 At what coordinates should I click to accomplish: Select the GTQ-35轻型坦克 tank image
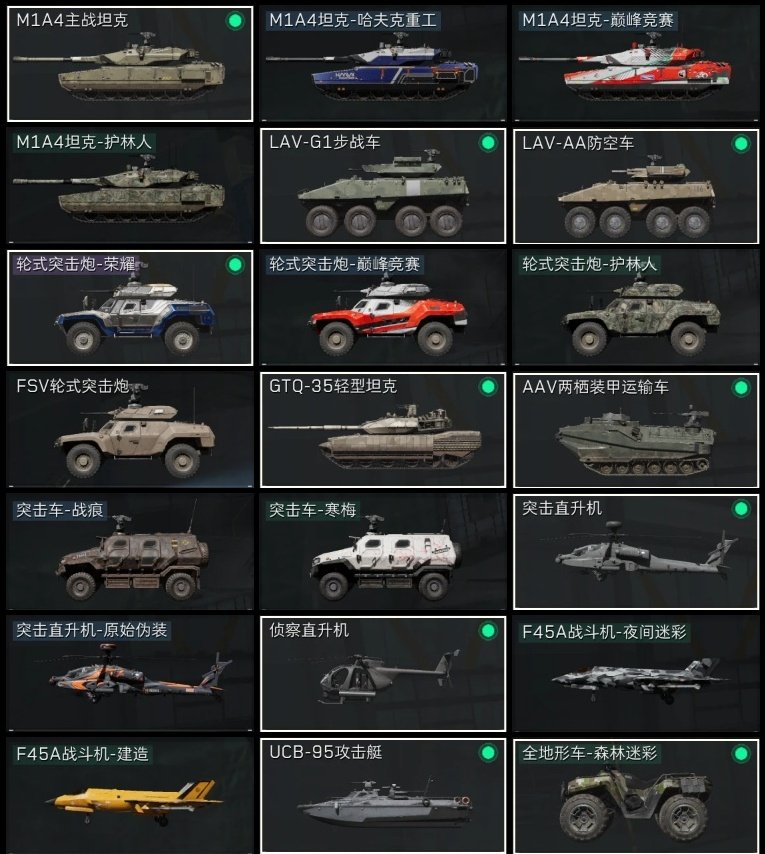[375, 437]
